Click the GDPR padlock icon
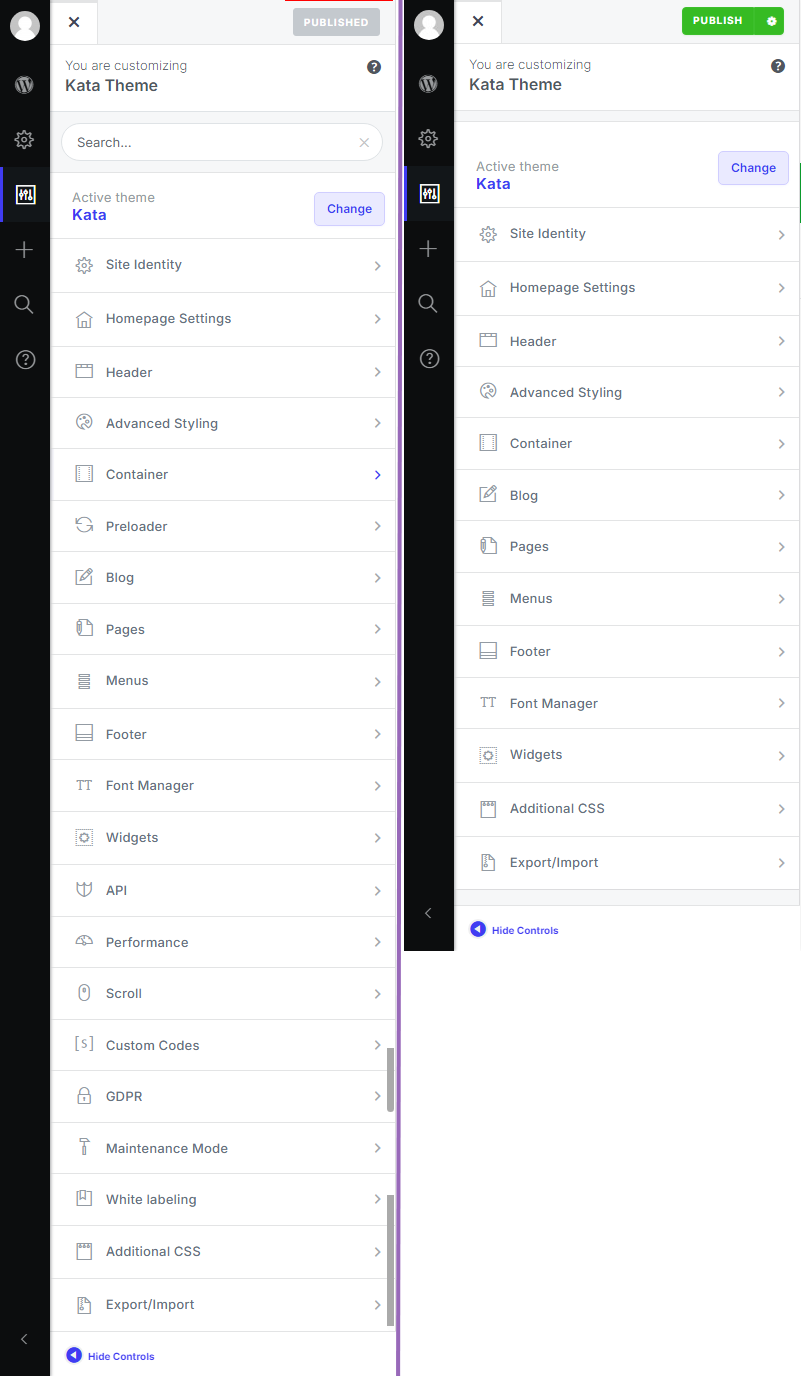Image resolution: width=802 pixels, height=1376 pixels. click(85, 1096)
